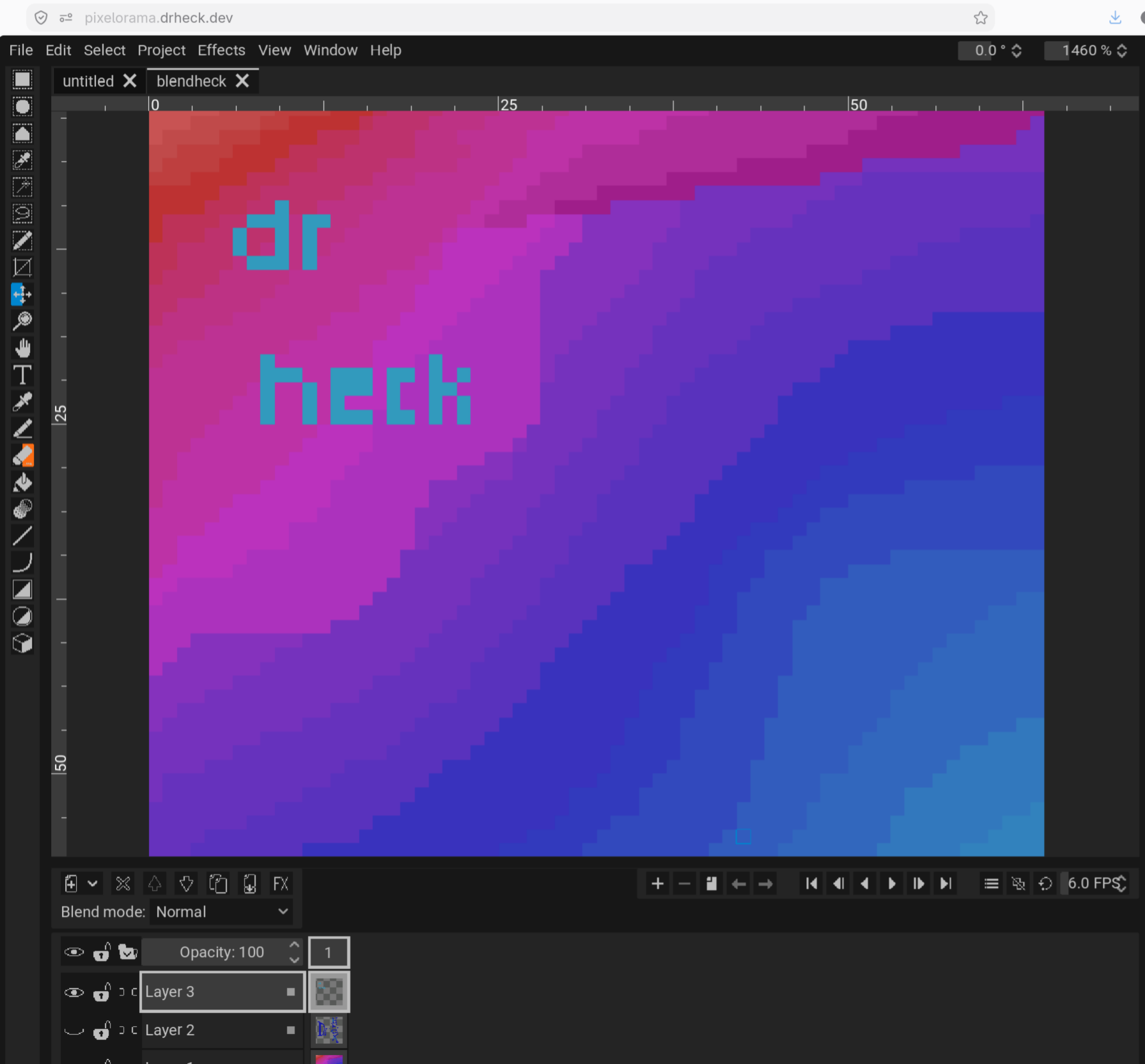Select the 3D Shape cube tool
1145x1064 pixels.
[22, 644]
